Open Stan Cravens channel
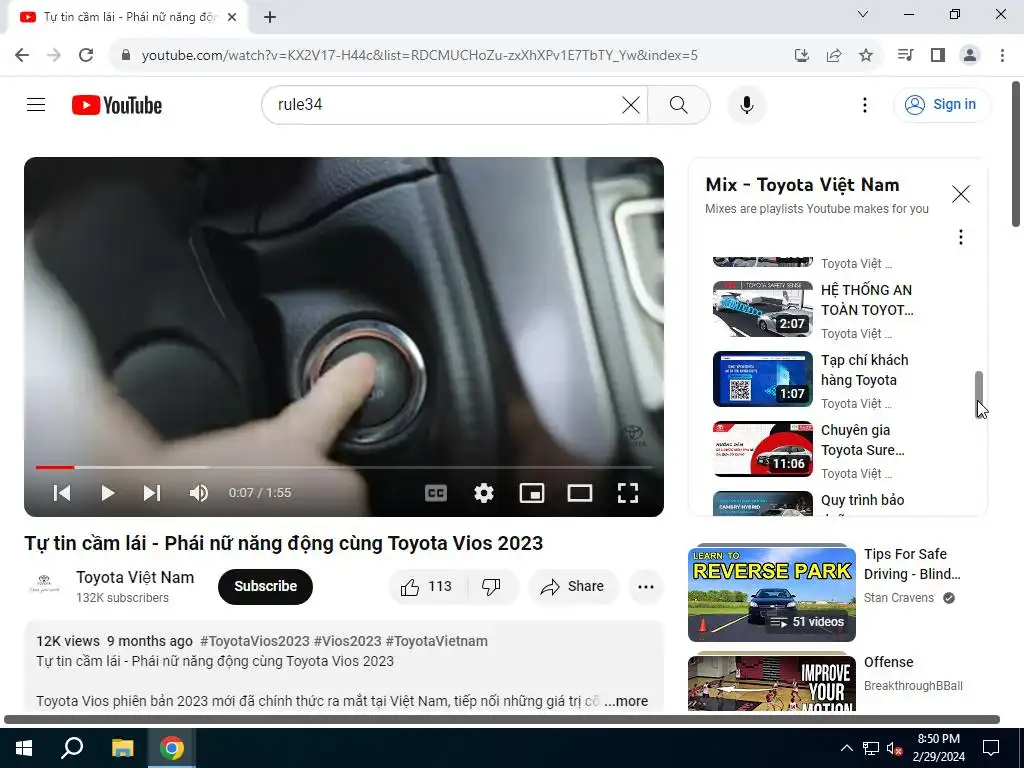 899,598
